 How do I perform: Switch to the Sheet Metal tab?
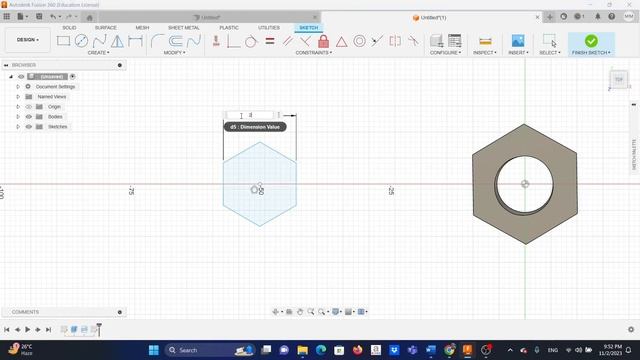(184, 28)
